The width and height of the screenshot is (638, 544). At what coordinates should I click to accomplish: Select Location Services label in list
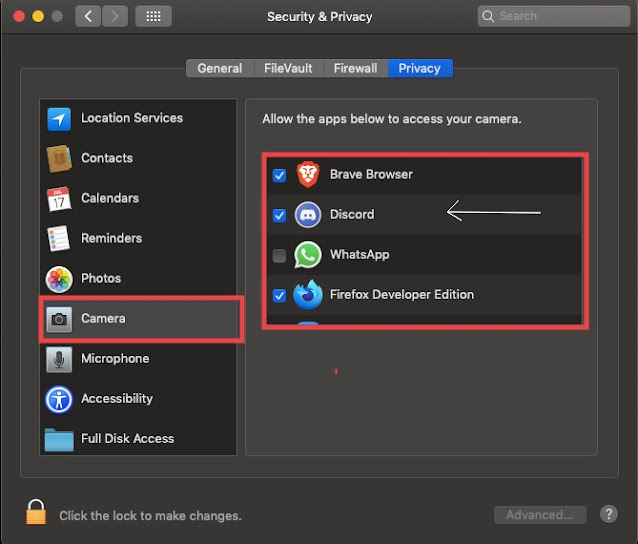click(132, 118)
